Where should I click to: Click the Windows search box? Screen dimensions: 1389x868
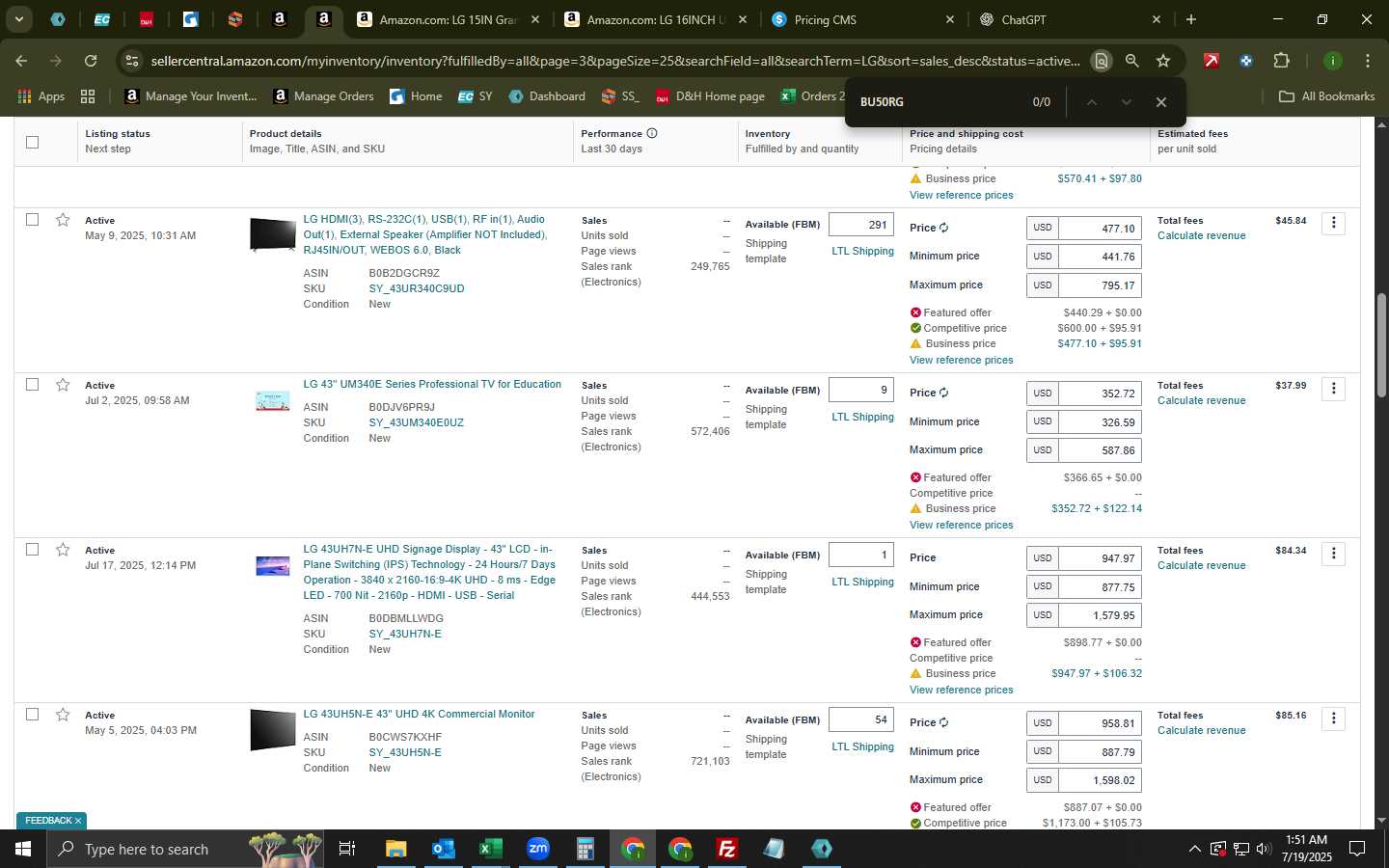tap(183, 849)
